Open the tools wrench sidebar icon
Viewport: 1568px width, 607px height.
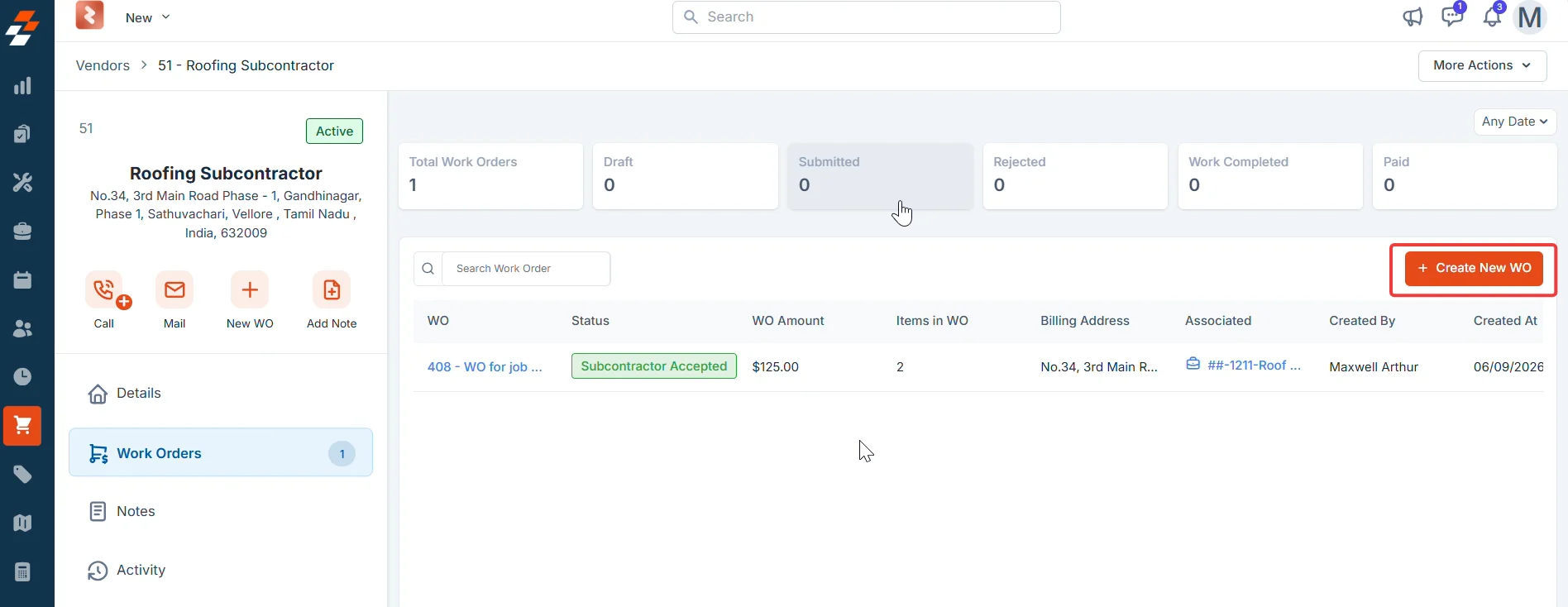tap(22, 183)
